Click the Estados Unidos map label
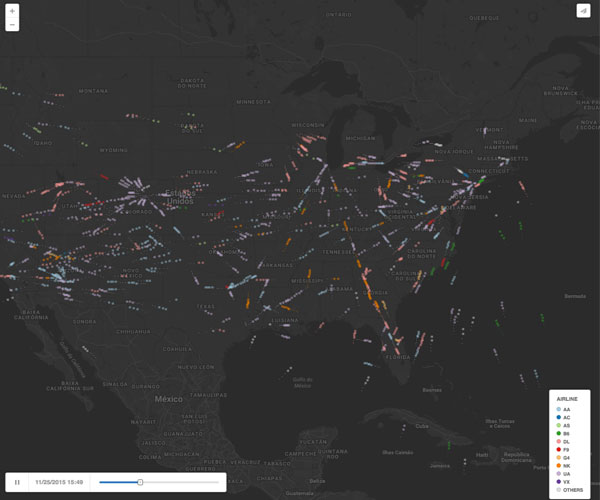The height and width of the screenshot is (500, 600). [180, 197]
